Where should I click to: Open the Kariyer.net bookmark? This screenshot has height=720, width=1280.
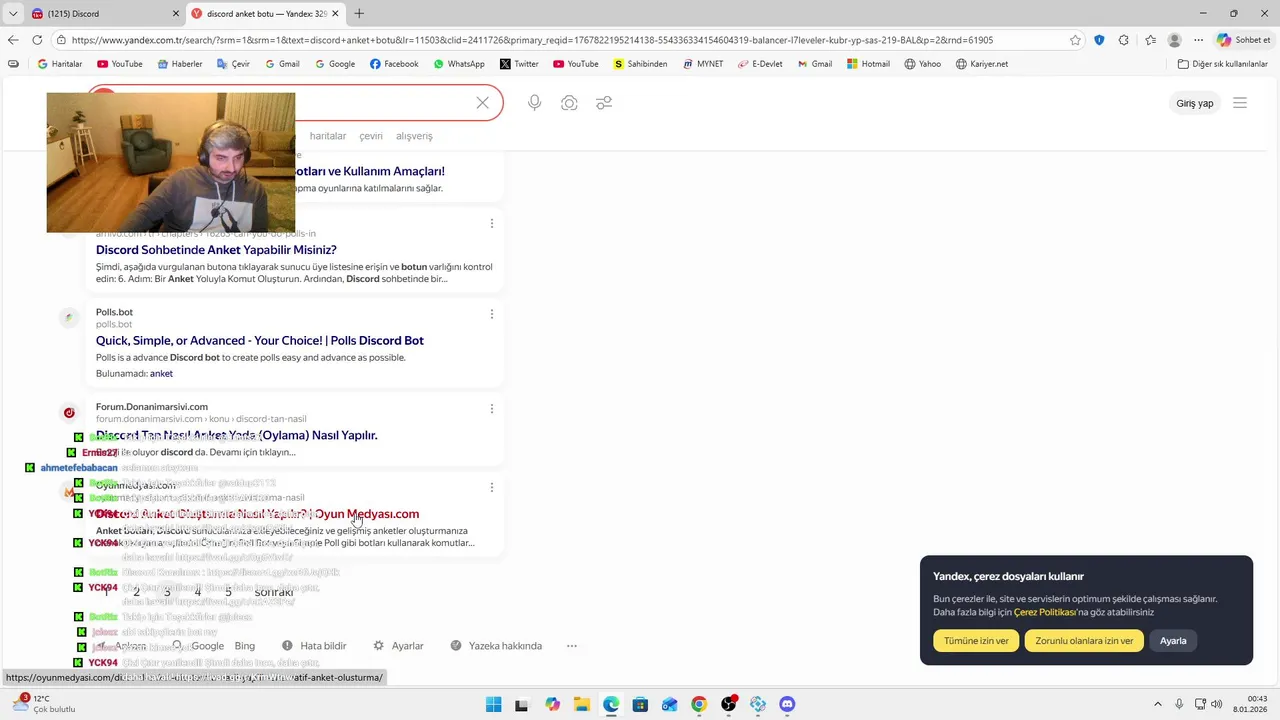[982, 64]
